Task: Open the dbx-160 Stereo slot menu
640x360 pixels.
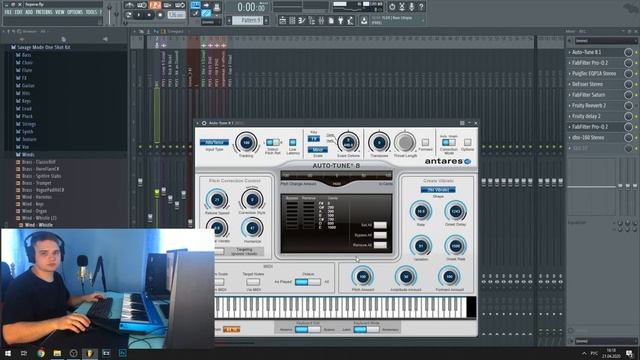Action: click(x=570, y=137)
